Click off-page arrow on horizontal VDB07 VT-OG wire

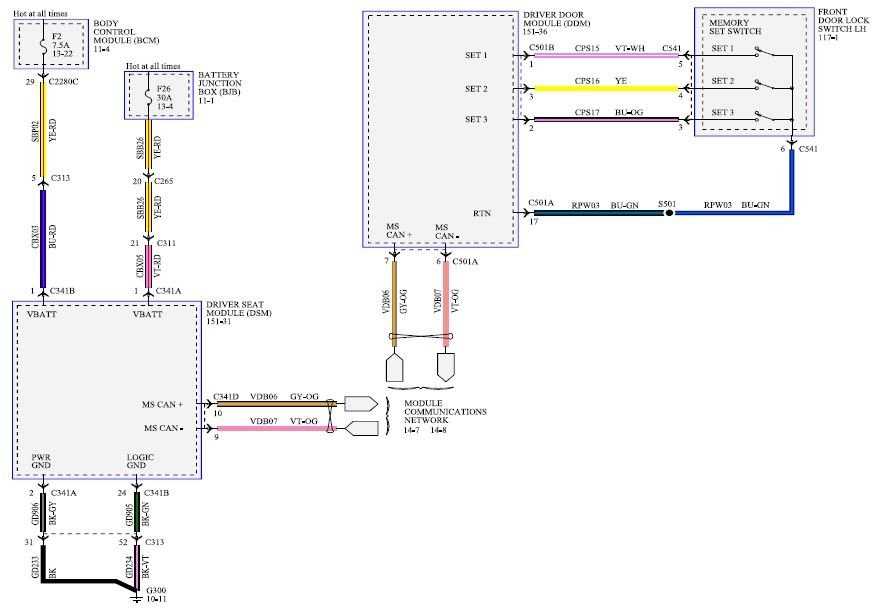[x=361, y=428]
